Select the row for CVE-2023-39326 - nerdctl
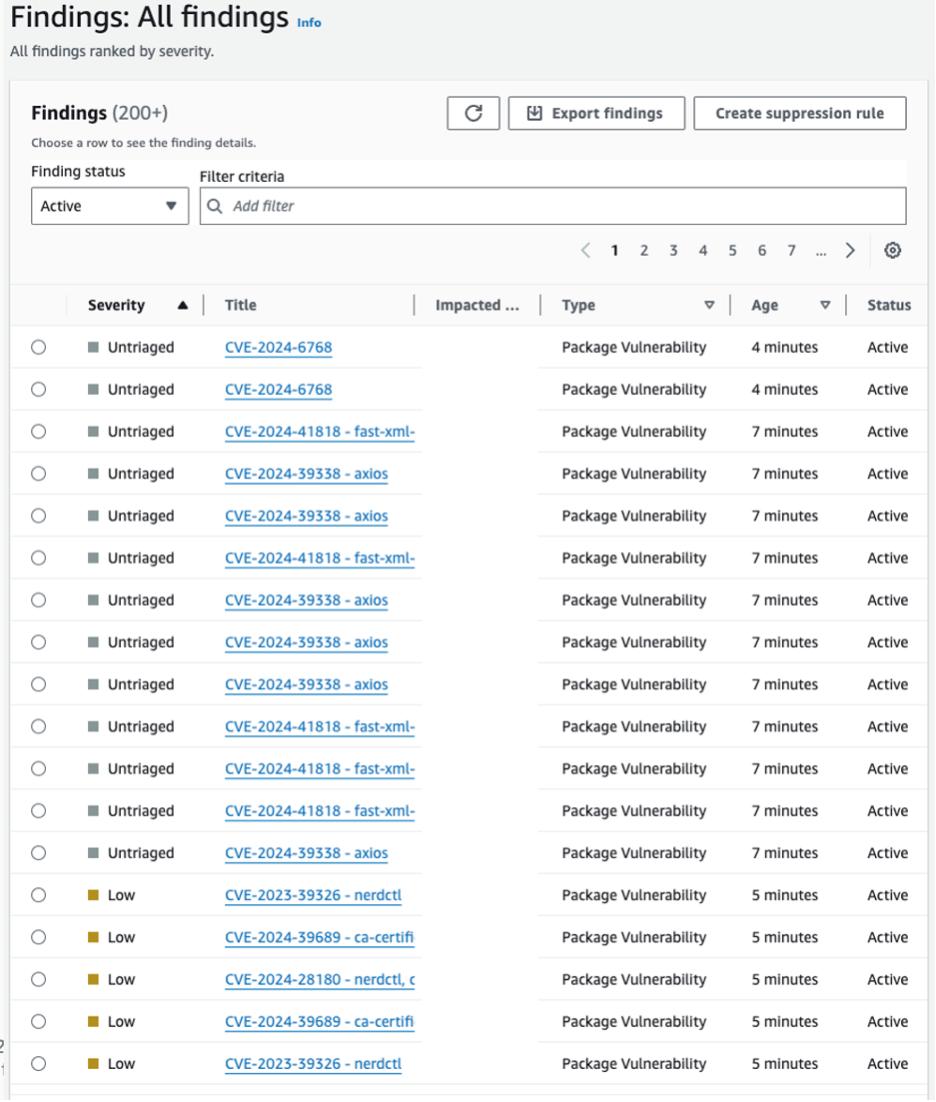 coord(40,895)
